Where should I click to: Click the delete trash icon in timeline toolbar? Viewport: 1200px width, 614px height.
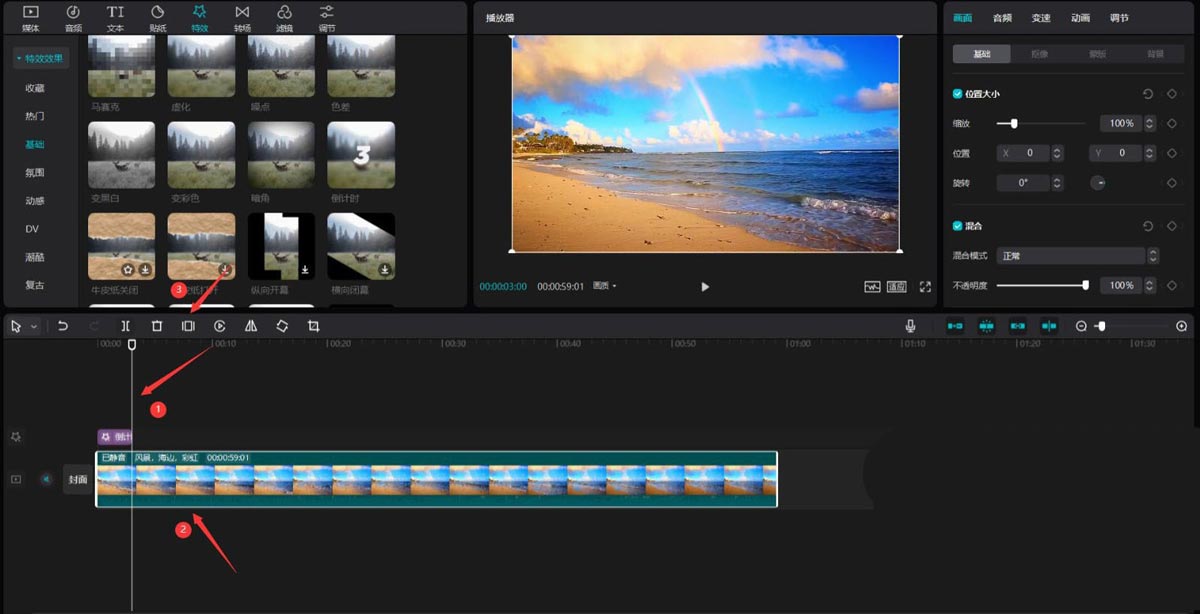pos(157,326)
